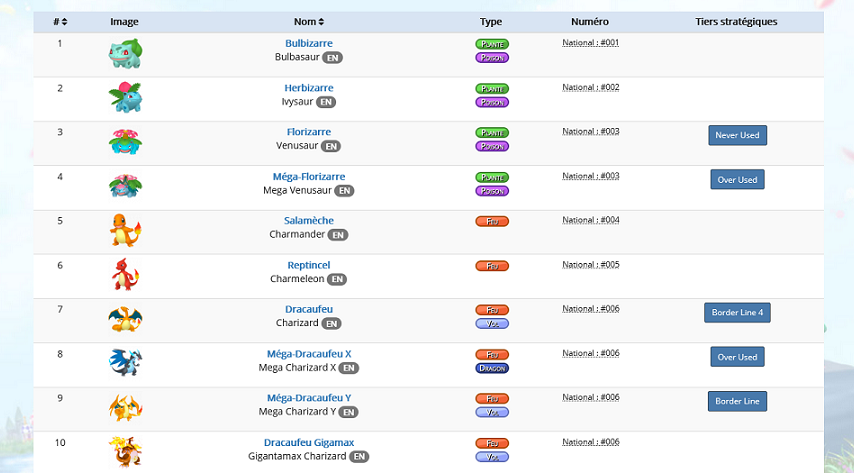Open the Dracaufeu link in row 7
Image resolution: width=854 pixels, height=473 pixels.
pos(309,310)
